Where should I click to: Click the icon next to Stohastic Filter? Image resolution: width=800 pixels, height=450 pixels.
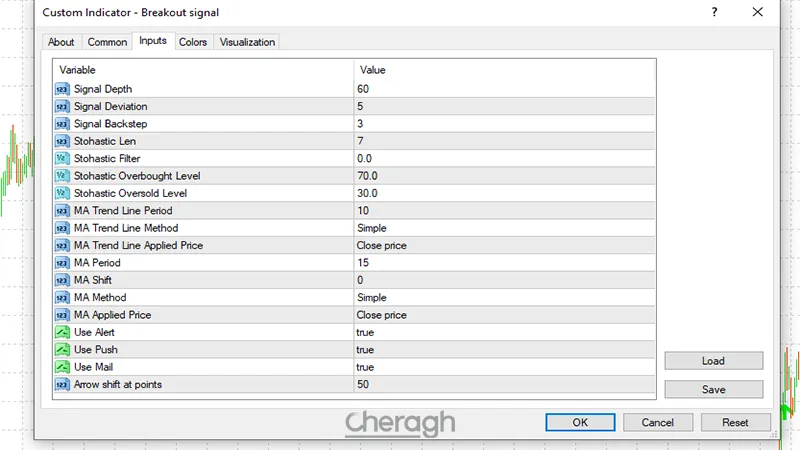pyautogui.click(x=63, y=158)
